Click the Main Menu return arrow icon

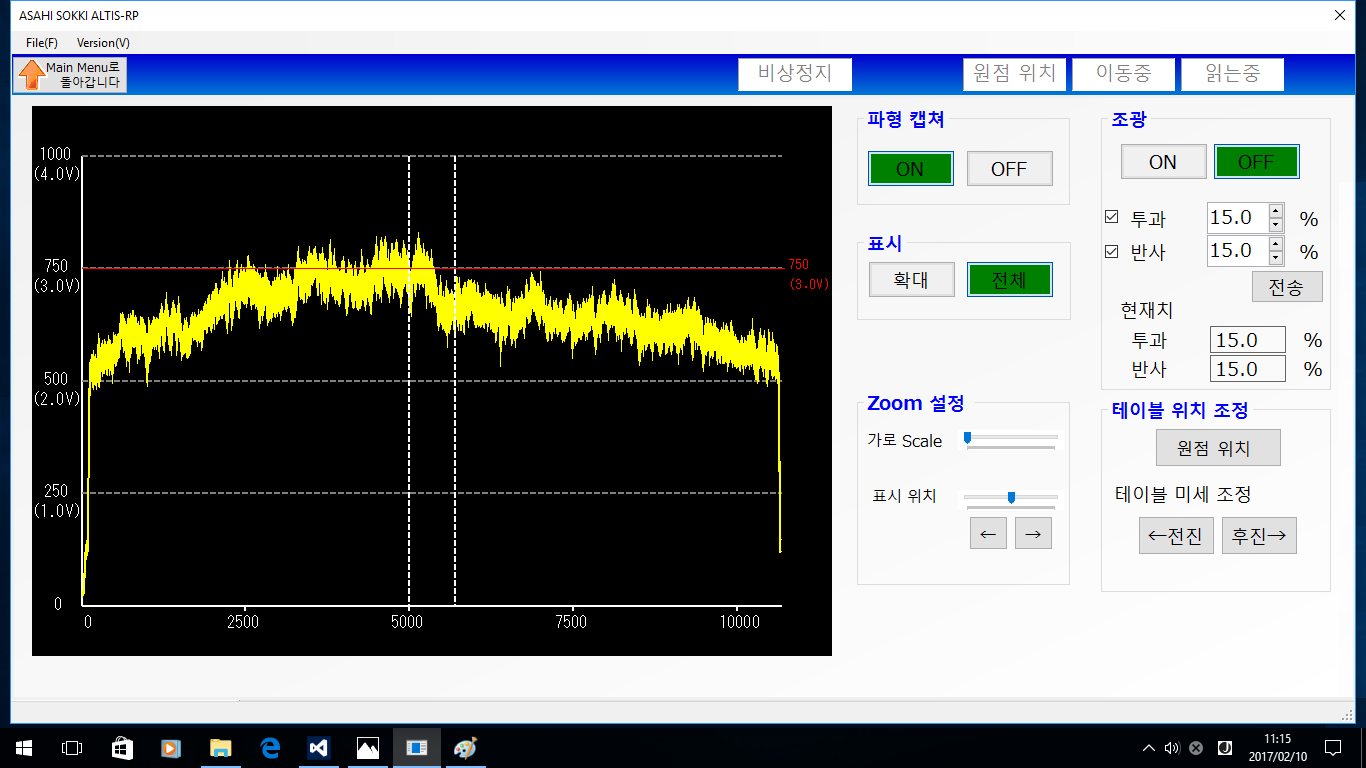[x=32, y=75]
